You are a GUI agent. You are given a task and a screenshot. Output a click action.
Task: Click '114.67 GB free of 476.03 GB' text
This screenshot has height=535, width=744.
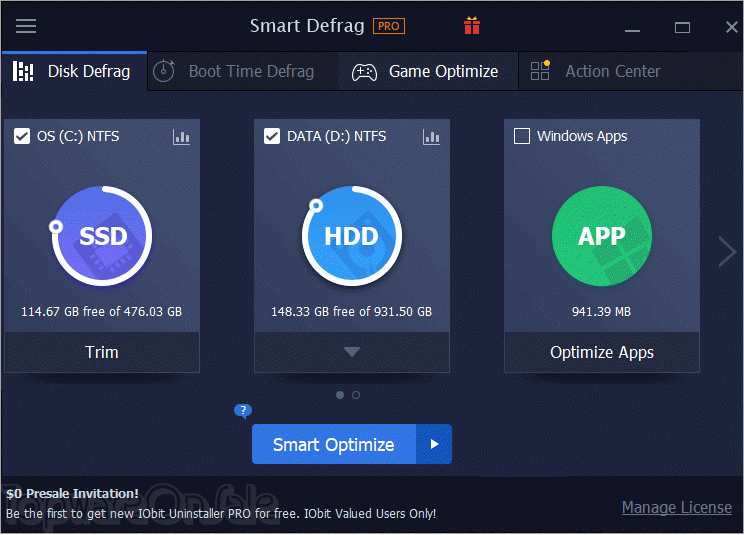point(102,312)
